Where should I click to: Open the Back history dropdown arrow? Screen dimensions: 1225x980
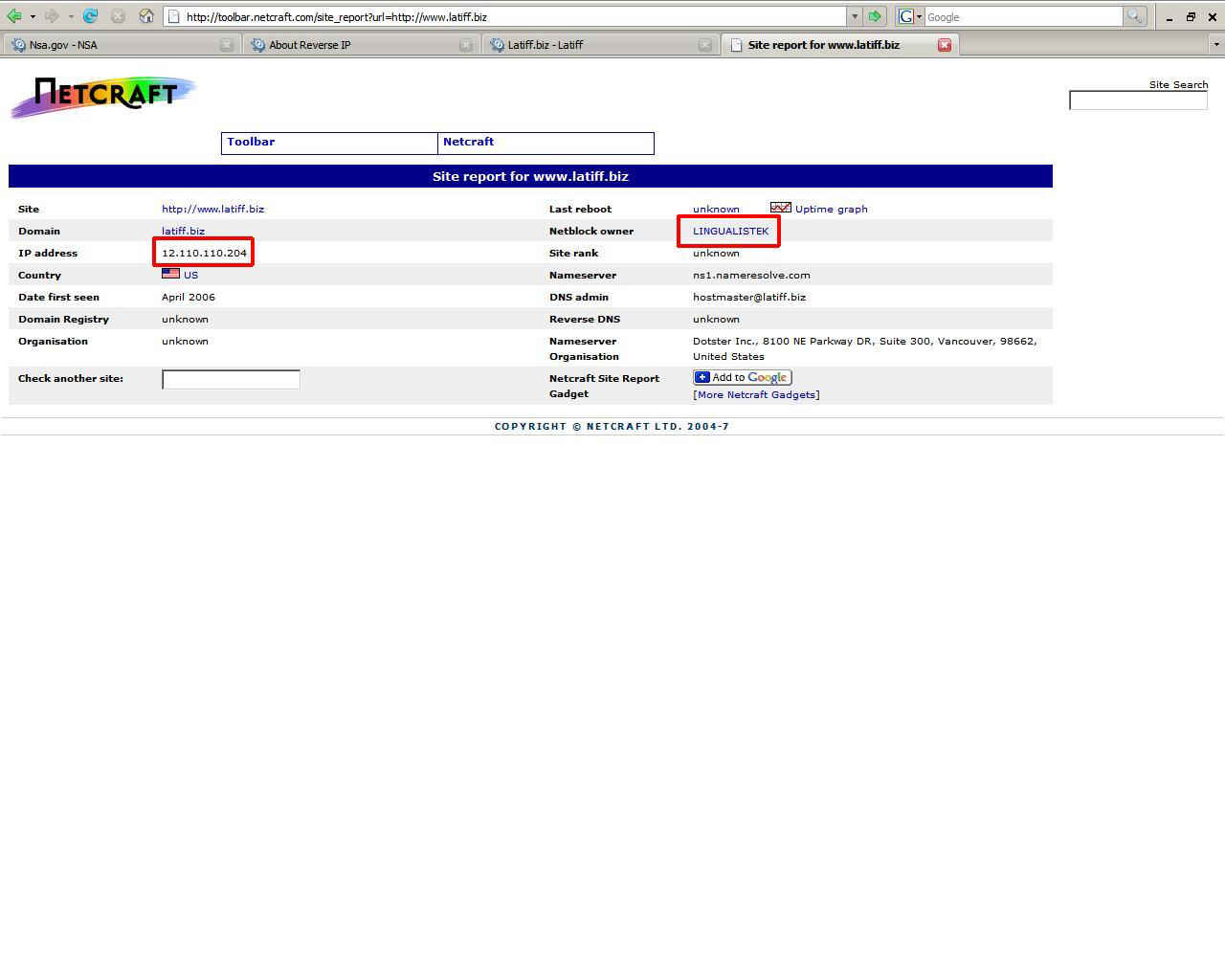click(x=33, y=16)
